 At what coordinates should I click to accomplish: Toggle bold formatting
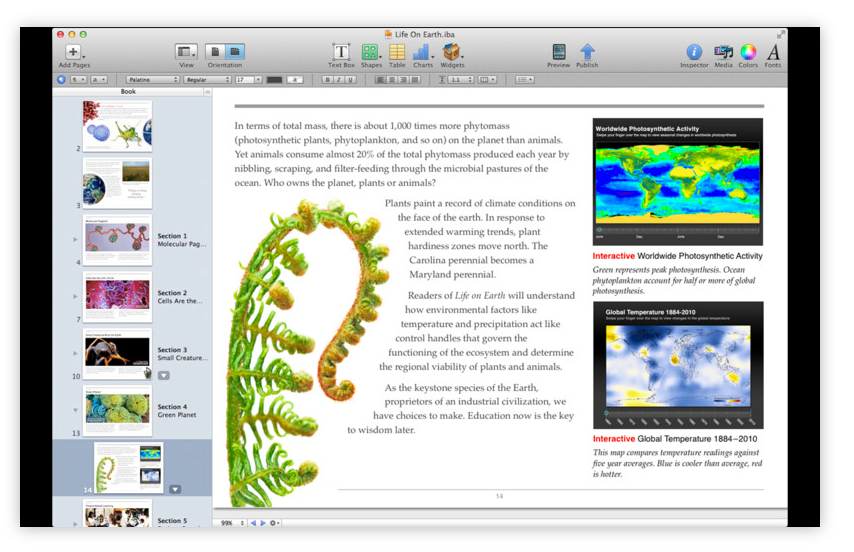(327, 79)
